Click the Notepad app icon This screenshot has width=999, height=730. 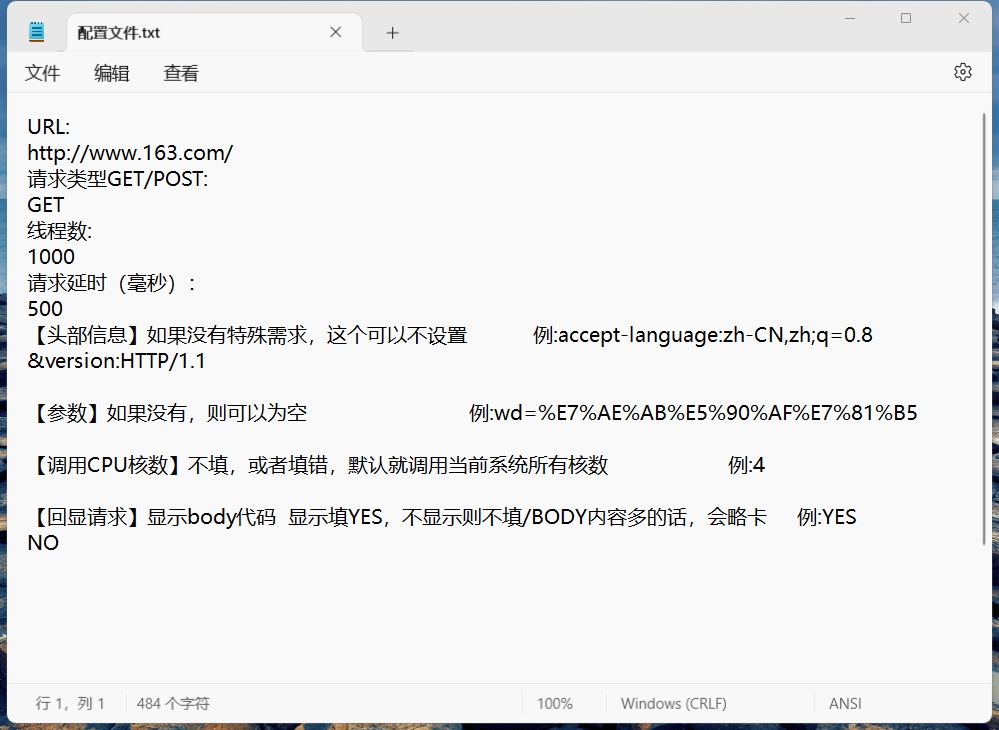coord(37,32)
